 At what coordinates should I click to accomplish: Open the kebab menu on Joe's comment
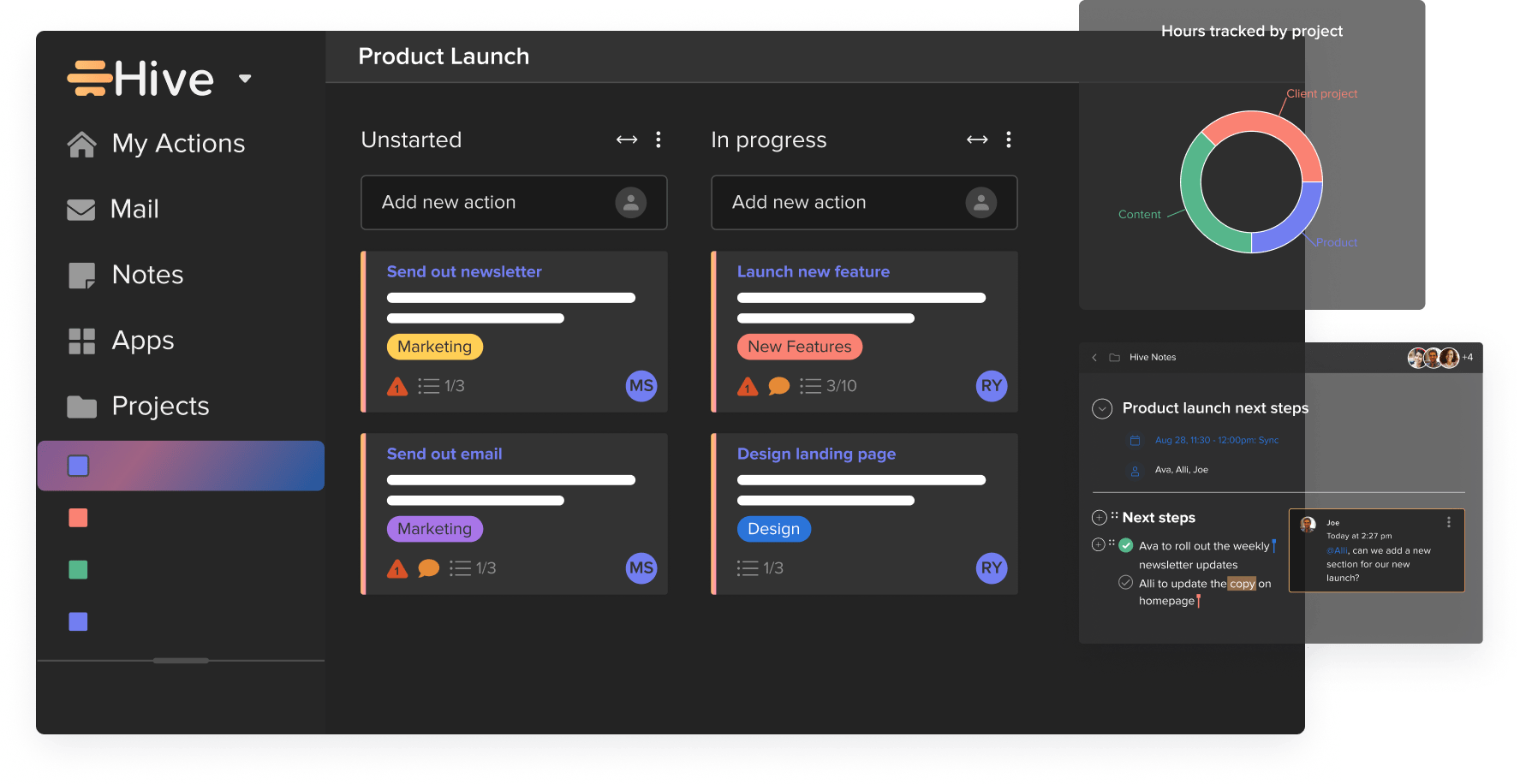(1450, 520)
